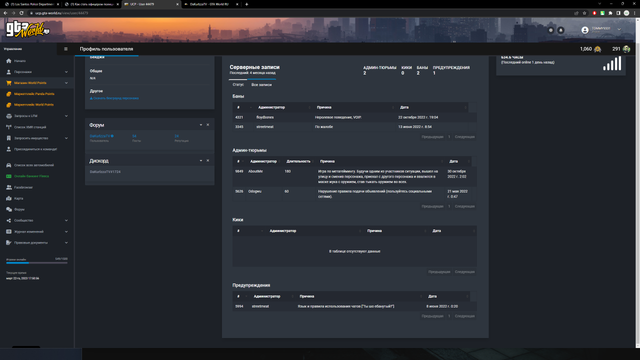Image resolution: width=640 pixels, height=360 pixels.
Task: Switch to the Los Santos Police Department browser tab
Action: coord(31,4)
